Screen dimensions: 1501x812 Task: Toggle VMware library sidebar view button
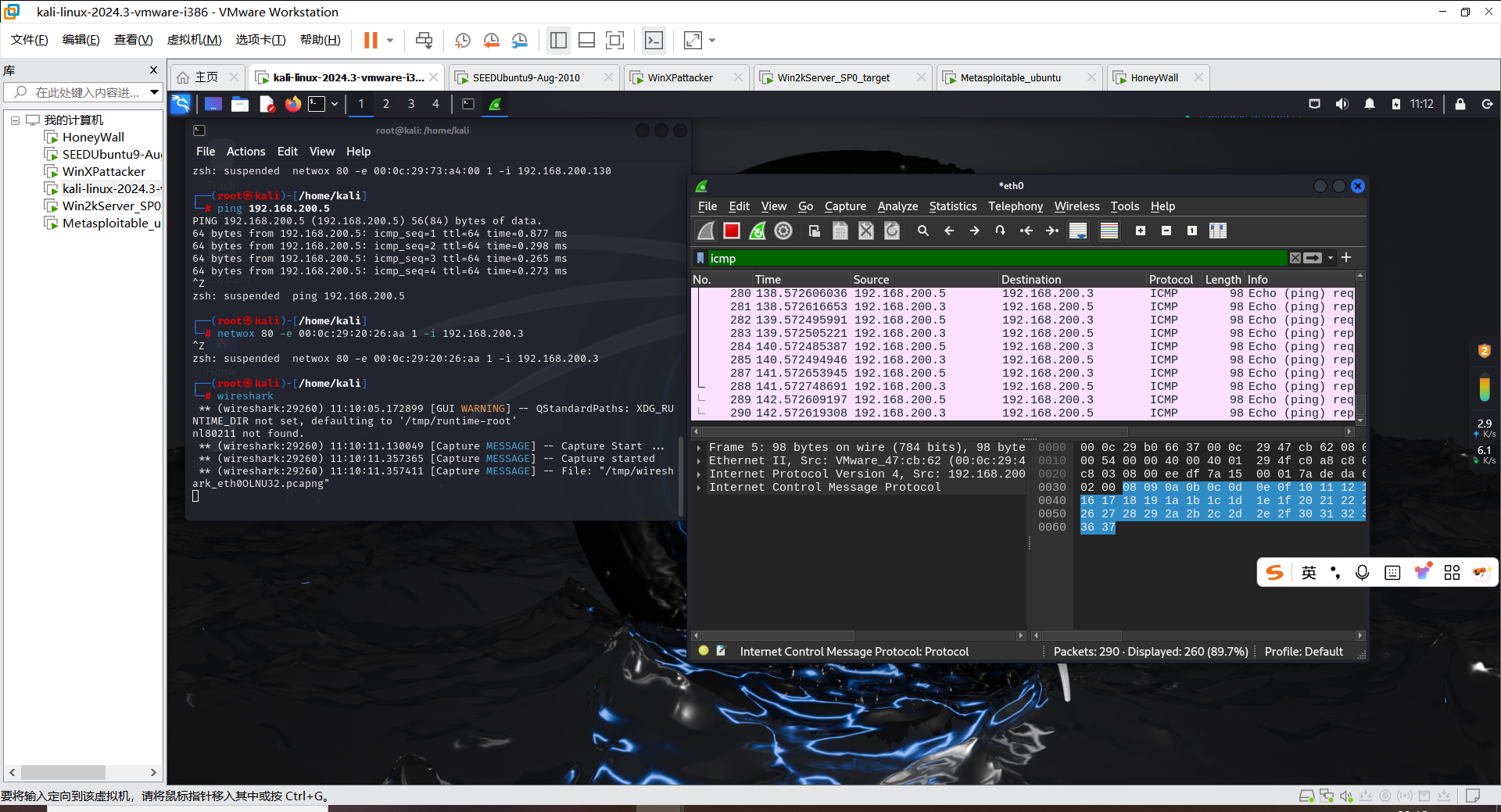pyautogui.click(x=558, y=41)
